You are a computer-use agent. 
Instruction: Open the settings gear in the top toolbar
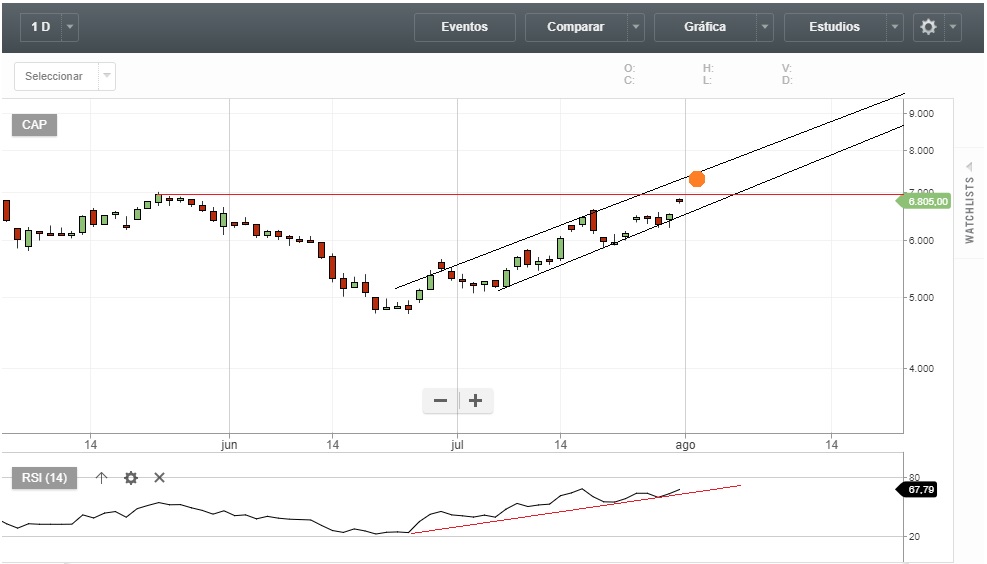928,27
